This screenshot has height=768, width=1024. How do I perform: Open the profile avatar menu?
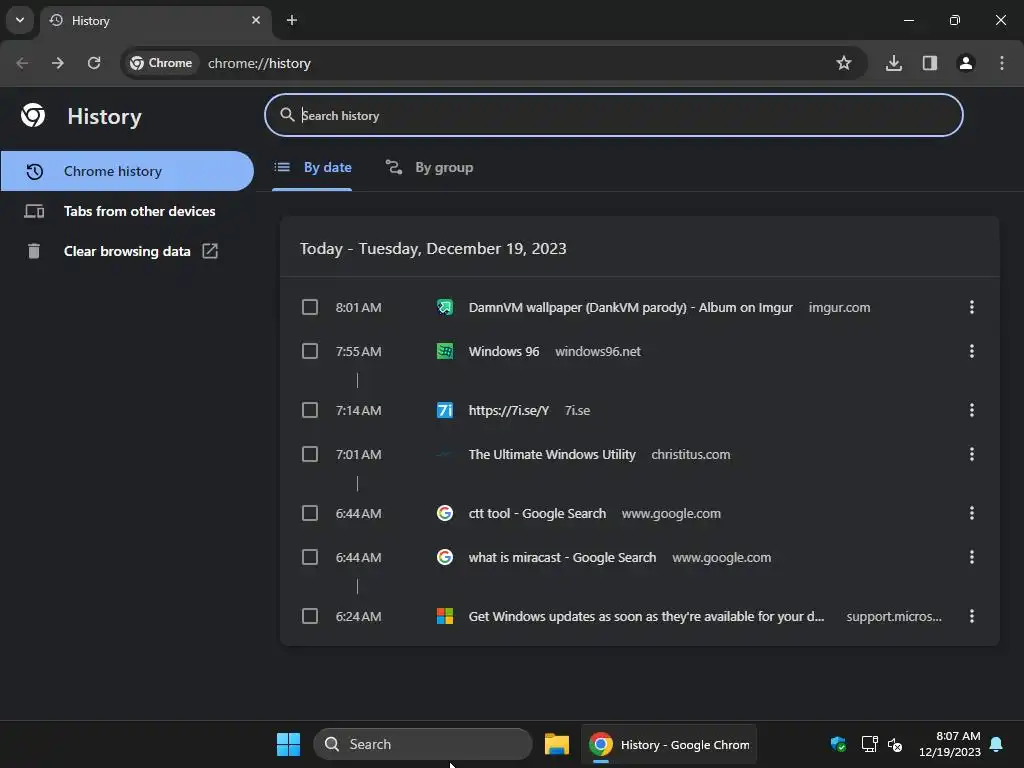point(966,63)
